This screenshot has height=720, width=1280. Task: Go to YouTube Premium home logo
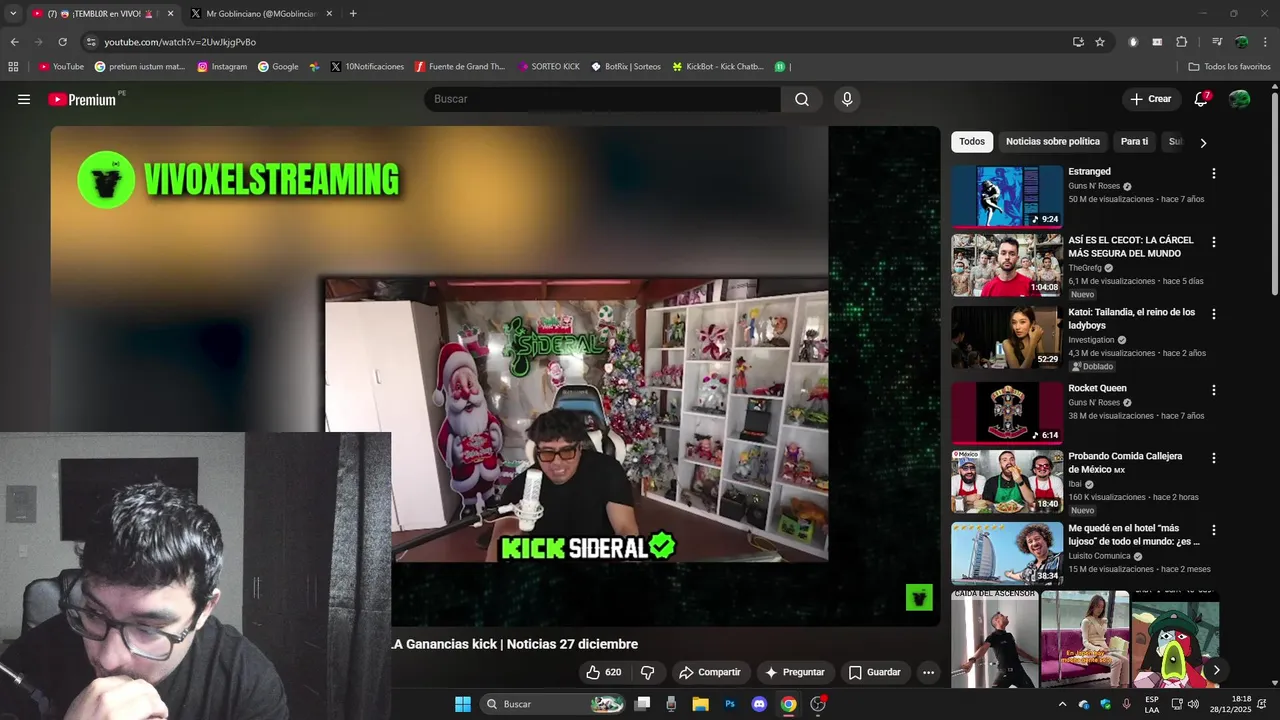[x=83, y=99]
